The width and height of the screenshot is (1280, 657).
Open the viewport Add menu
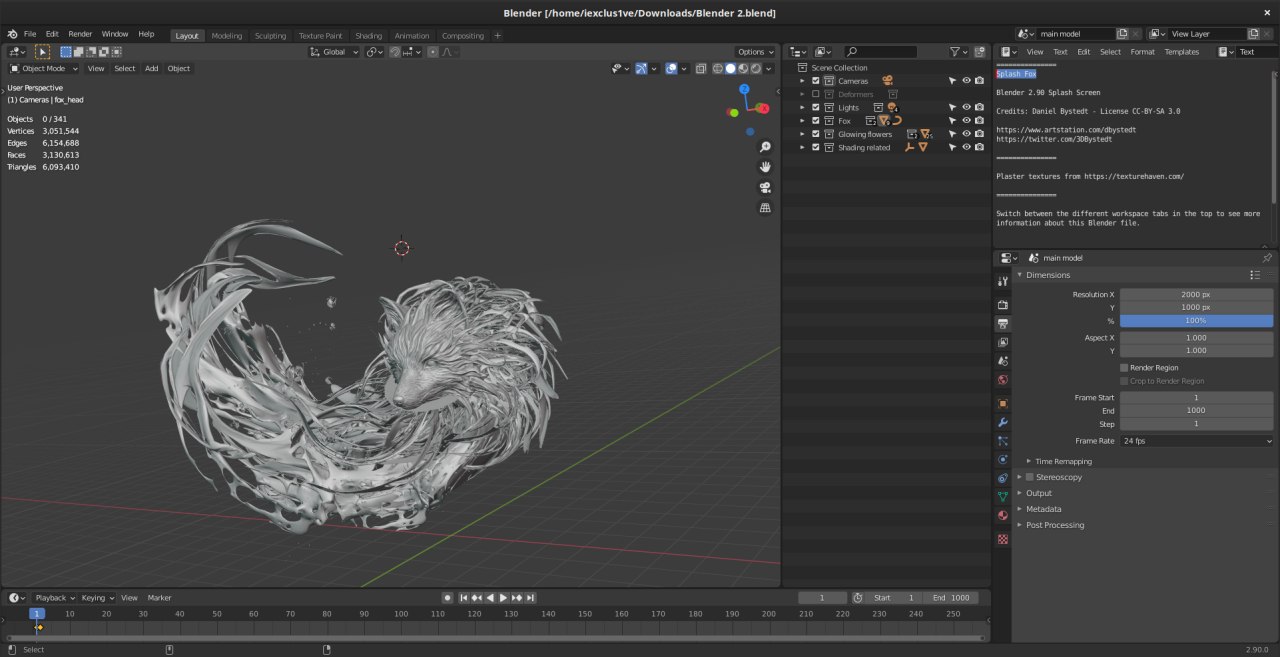tap(151, 69)
